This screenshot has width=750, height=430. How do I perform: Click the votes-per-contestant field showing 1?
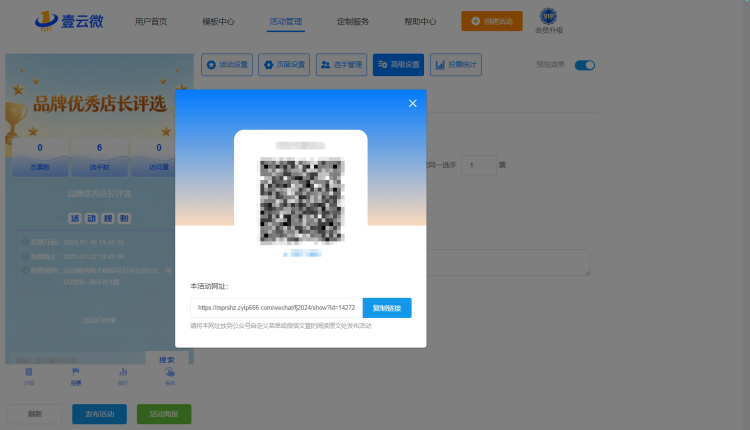[x=479, y=165]
